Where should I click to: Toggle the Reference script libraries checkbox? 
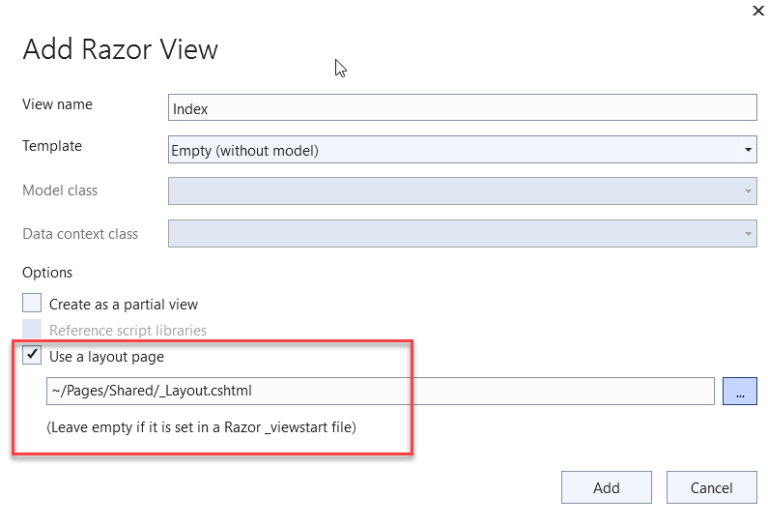[32, 329]
